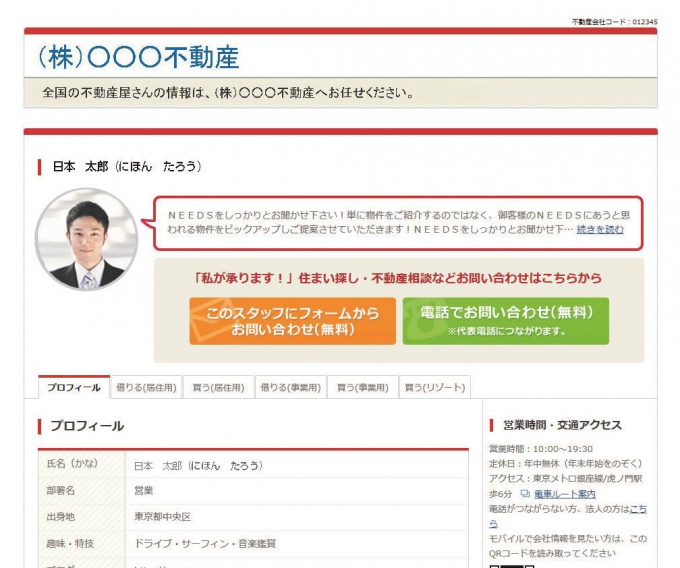The height and width of the screenshot is (568, 680).
Task: Click the こちら link for corporate callers
Action: [638, 509]
